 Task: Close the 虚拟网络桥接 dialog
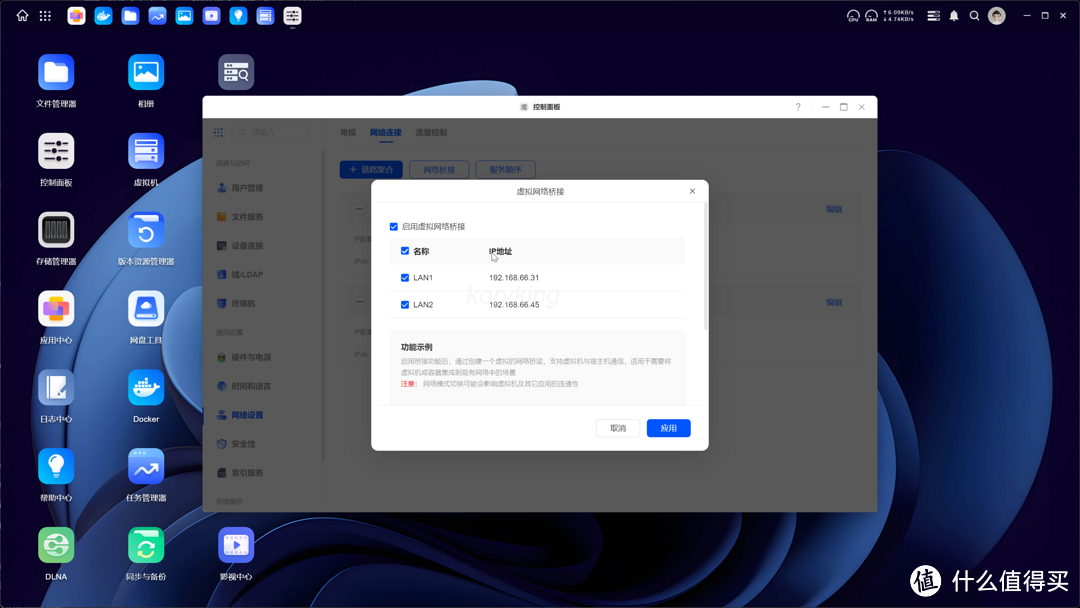coord(692,191)
